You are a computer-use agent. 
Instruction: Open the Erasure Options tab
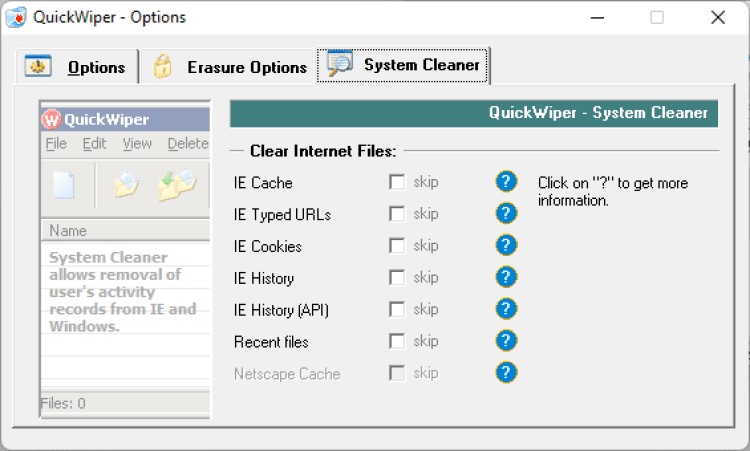[x=229, y=67]
